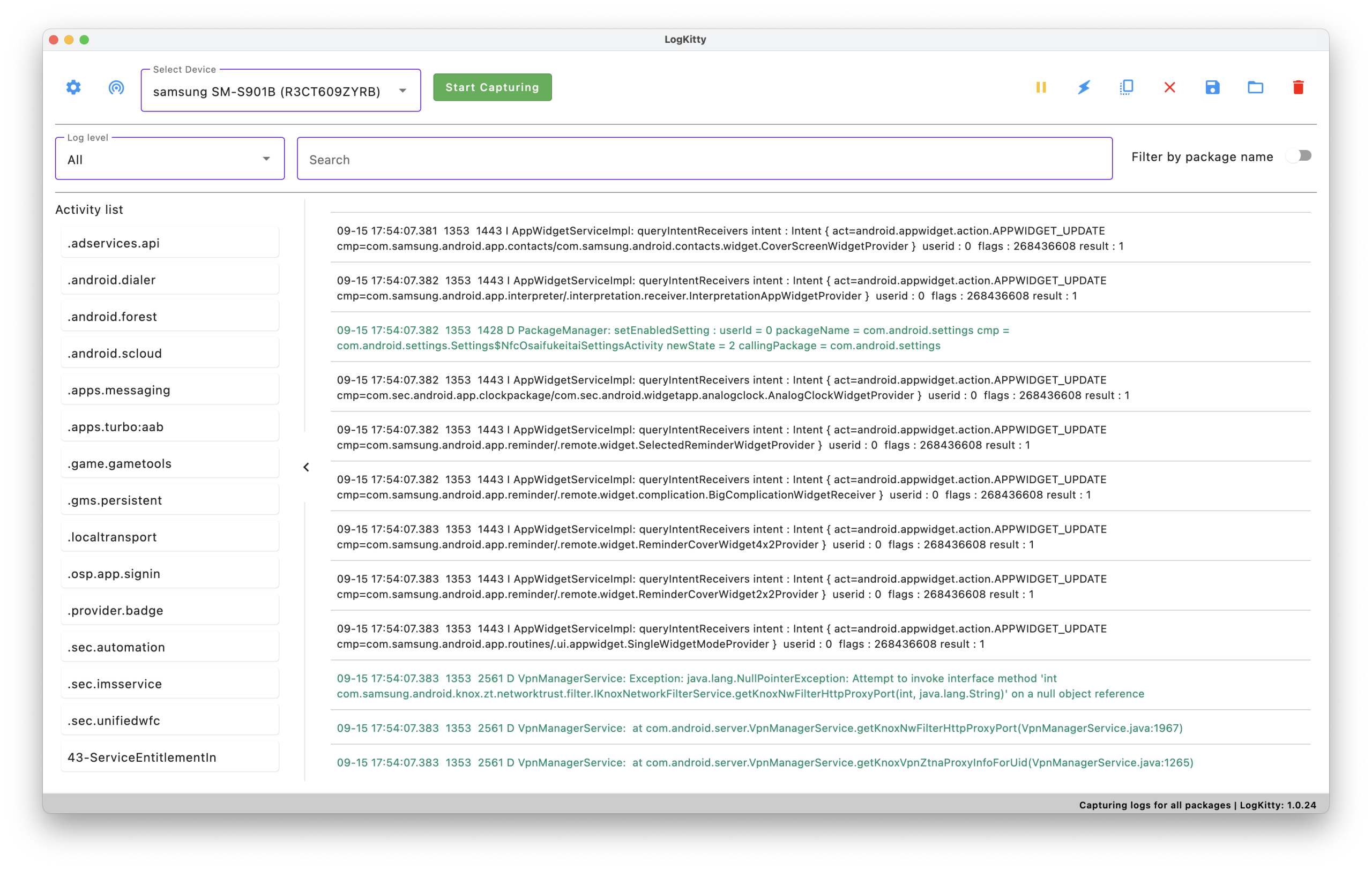Image resolution: width=1372 pixels, height=870 pixels.
Task: Select 43-ServiceEntitlementIn activity
Action: tap(170, 757)
